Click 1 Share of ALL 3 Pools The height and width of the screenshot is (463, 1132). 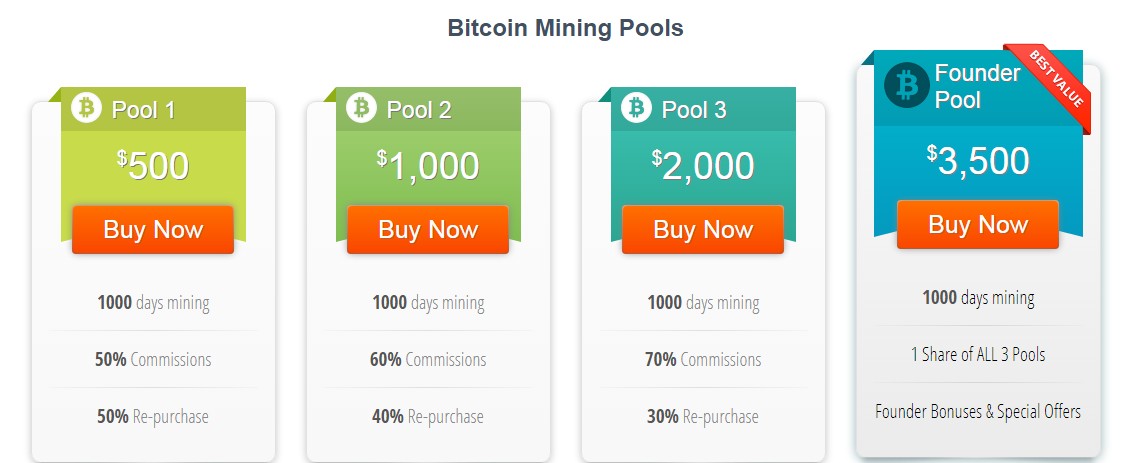coord(978,354)
